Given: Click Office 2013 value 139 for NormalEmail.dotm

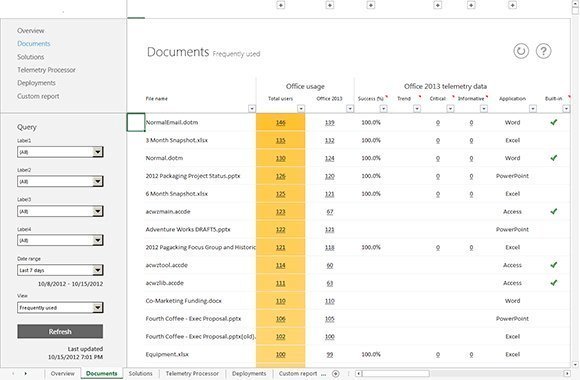Looking at the screenshot, I should [x=330, y=122].
